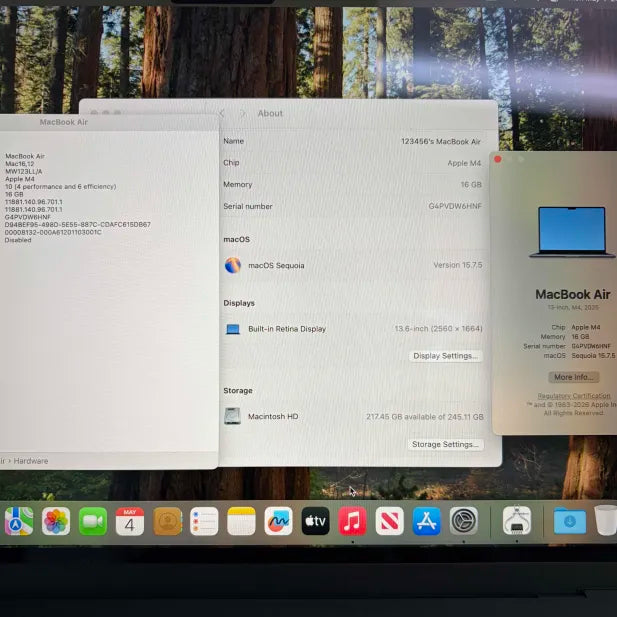The height and width of the screenshot is (617, 617).
Task: Select 'MW123LL/A' model number text
Action: [24, 171]
